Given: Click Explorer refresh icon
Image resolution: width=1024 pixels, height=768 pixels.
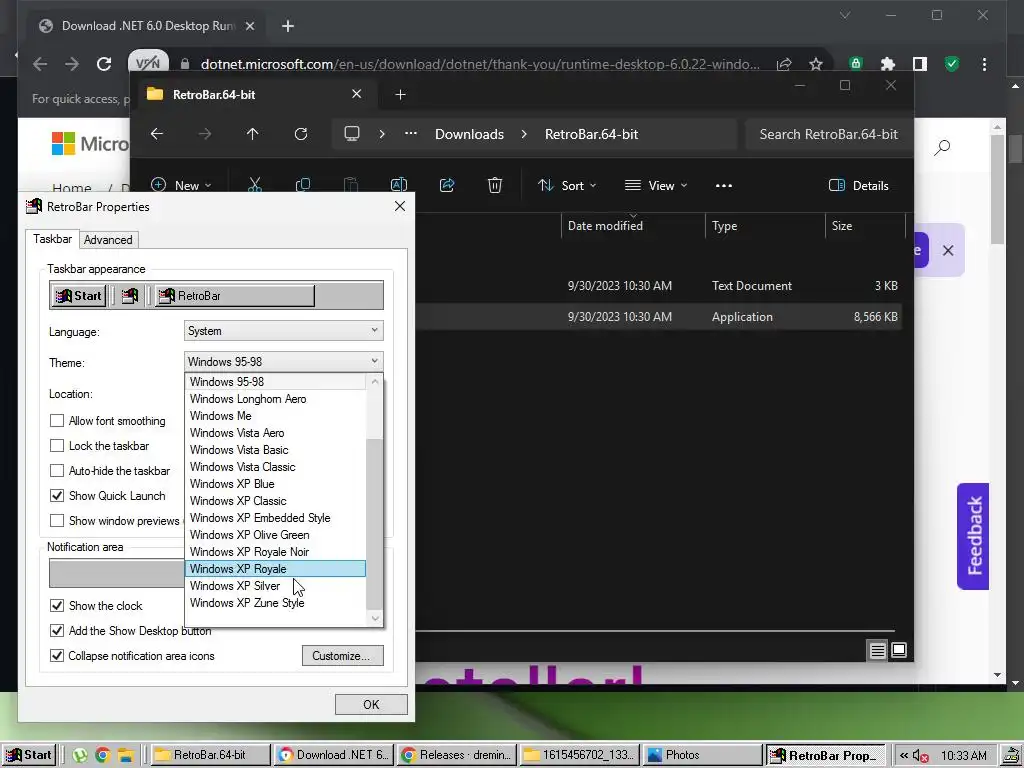Looking at the screenshot, I should tap(300, 134).
